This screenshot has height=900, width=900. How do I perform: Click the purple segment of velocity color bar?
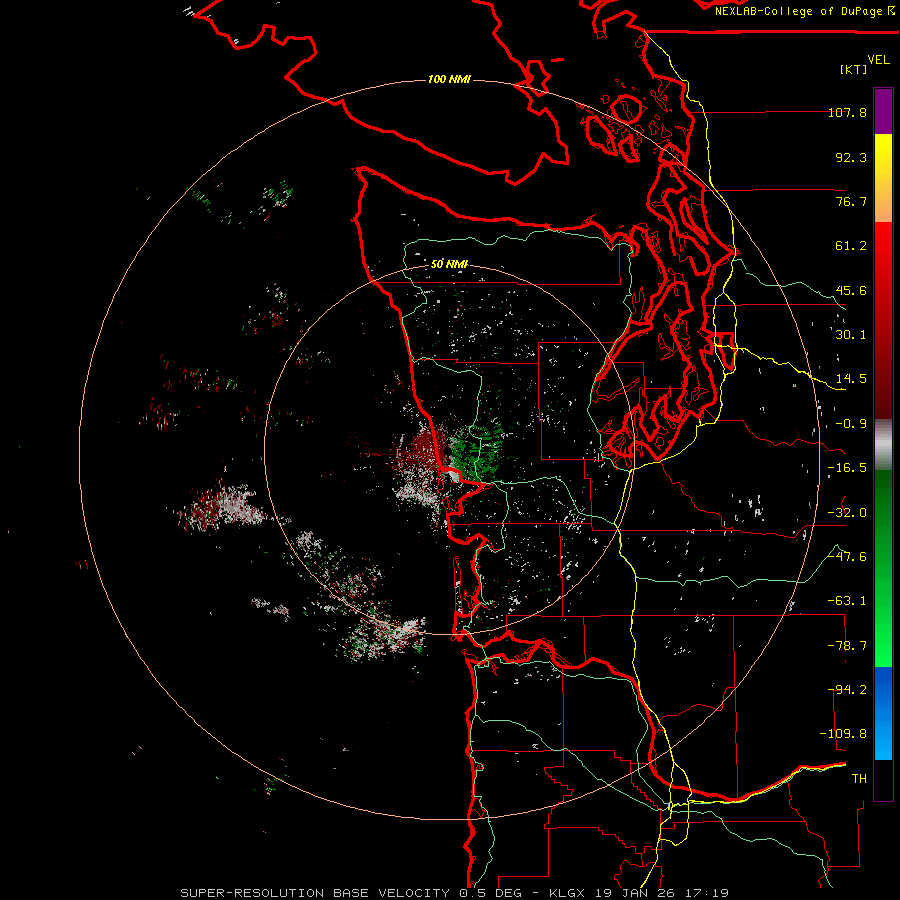point(883,112)
